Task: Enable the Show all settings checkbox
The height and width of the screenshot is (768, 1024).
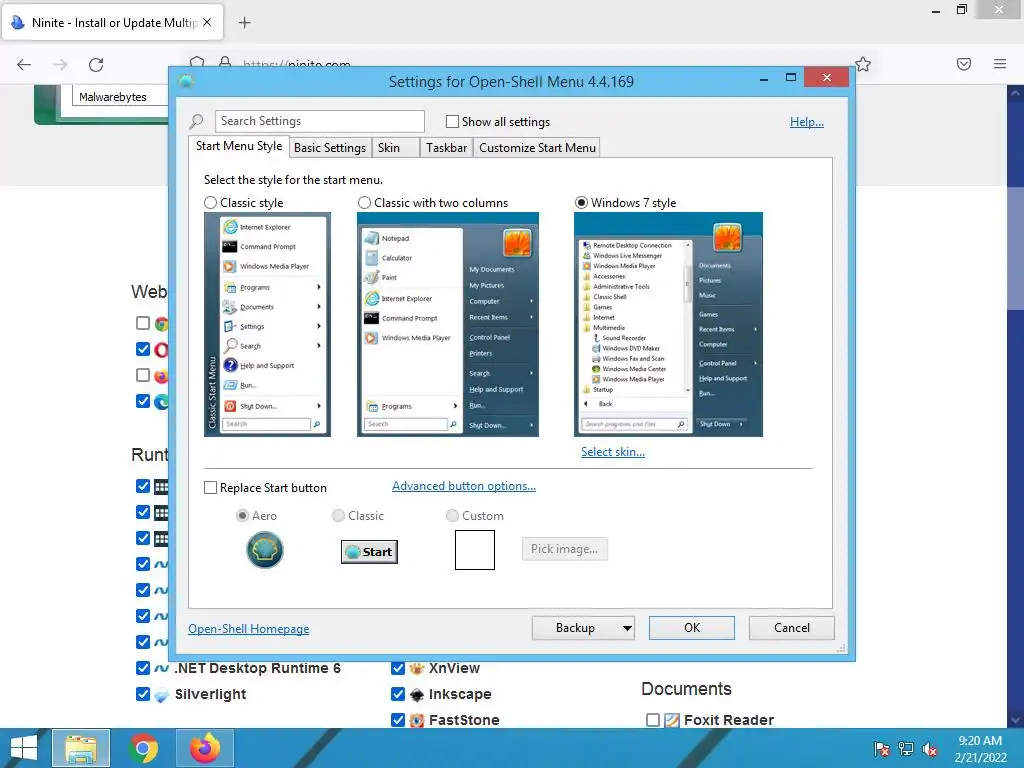Action: [x=452, y=121]
